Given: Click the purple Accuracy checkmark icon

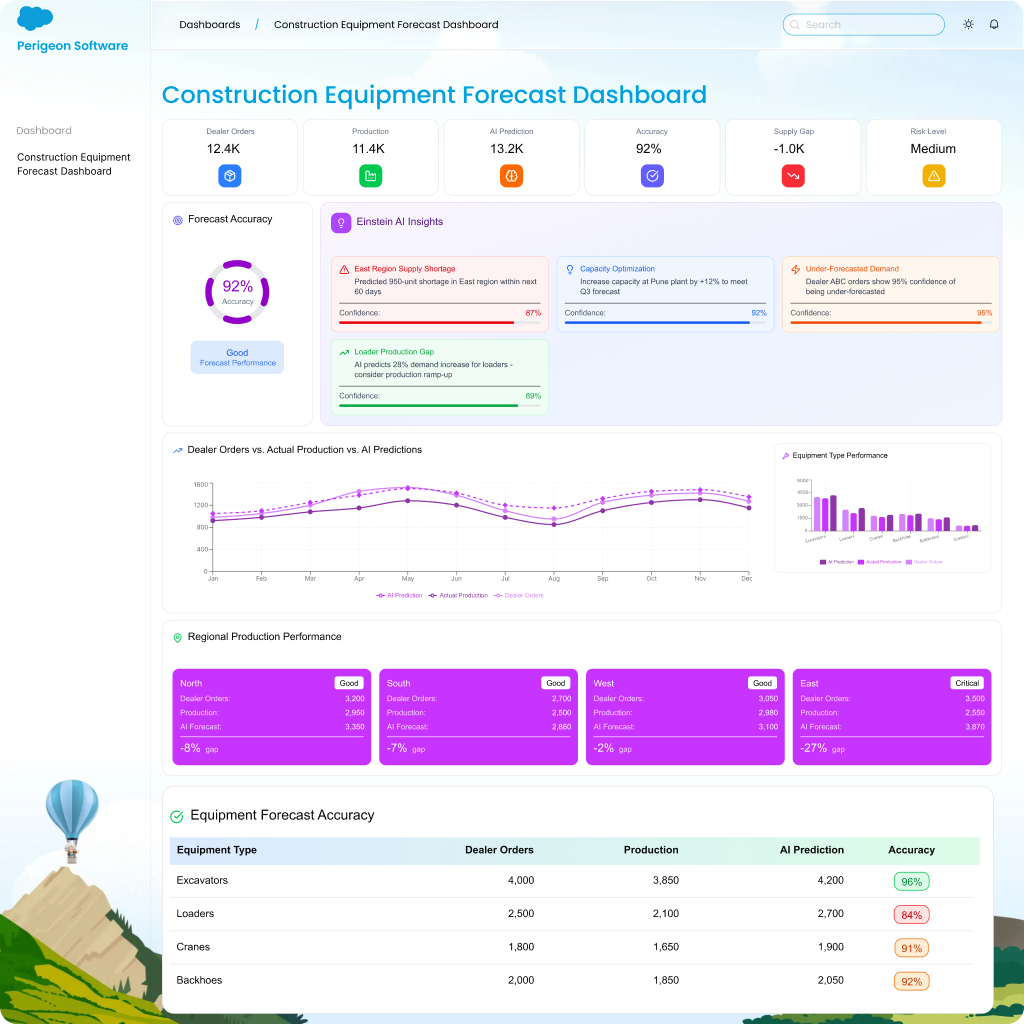Looking at the screenshot, I should pos(652,176).
